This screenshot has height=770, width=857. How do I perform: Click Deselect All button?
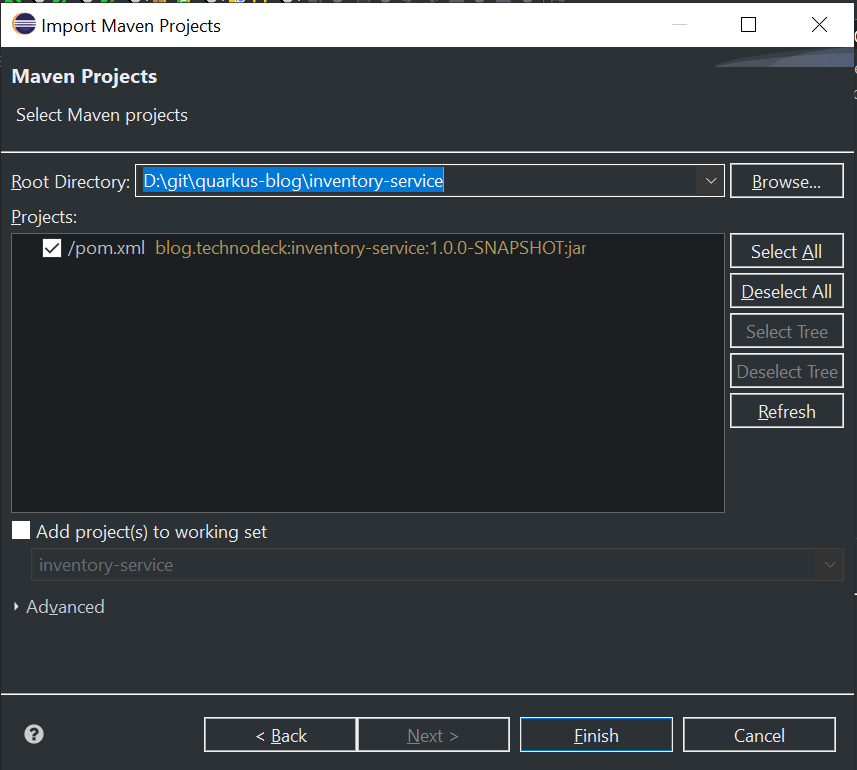coord(786,291)
